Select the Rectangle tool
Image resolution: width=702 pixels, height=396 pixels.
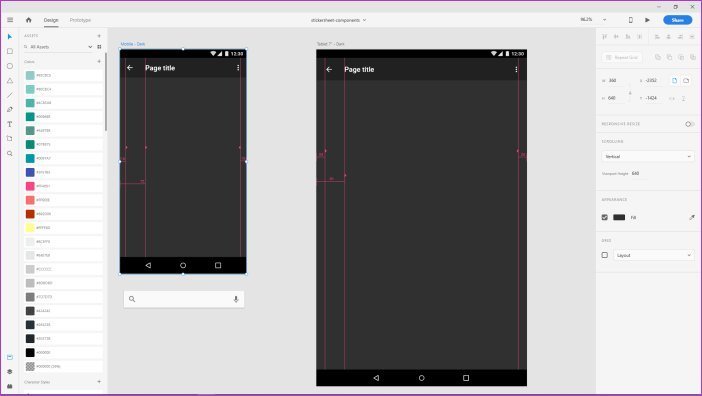click(x=10, y=51)
